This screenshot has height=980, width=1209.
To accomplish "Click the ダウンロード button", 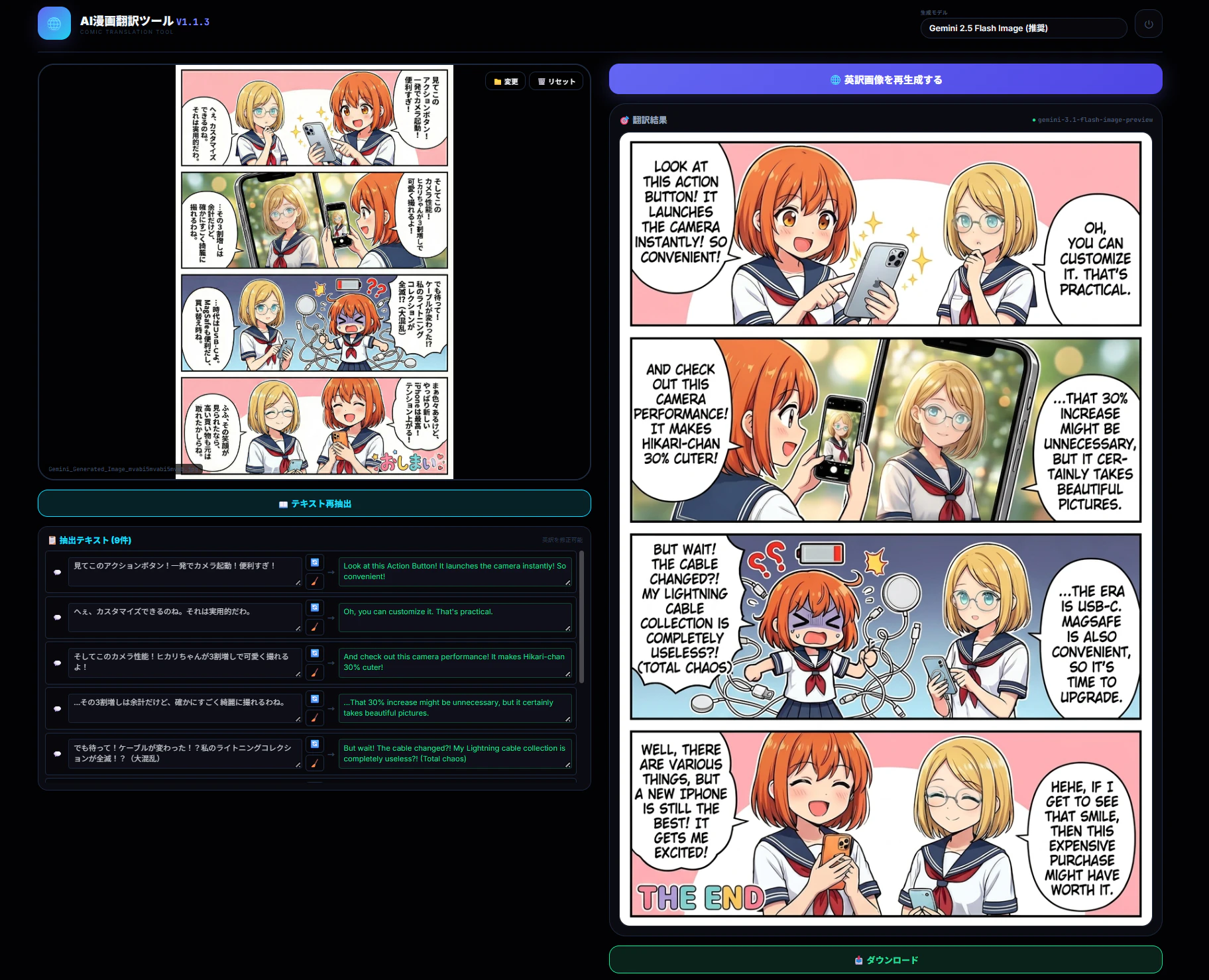I will pyautogui.click(x=886, y=959).
